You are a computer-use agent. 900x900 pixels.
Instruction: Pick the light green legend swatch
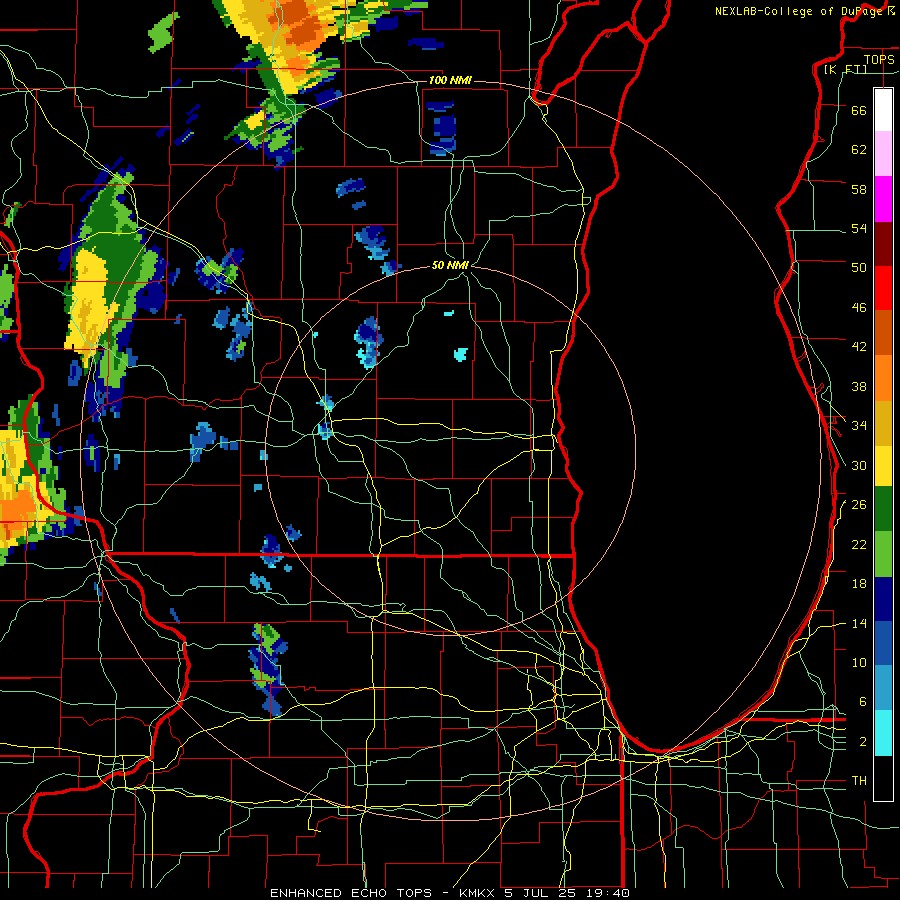883,554
